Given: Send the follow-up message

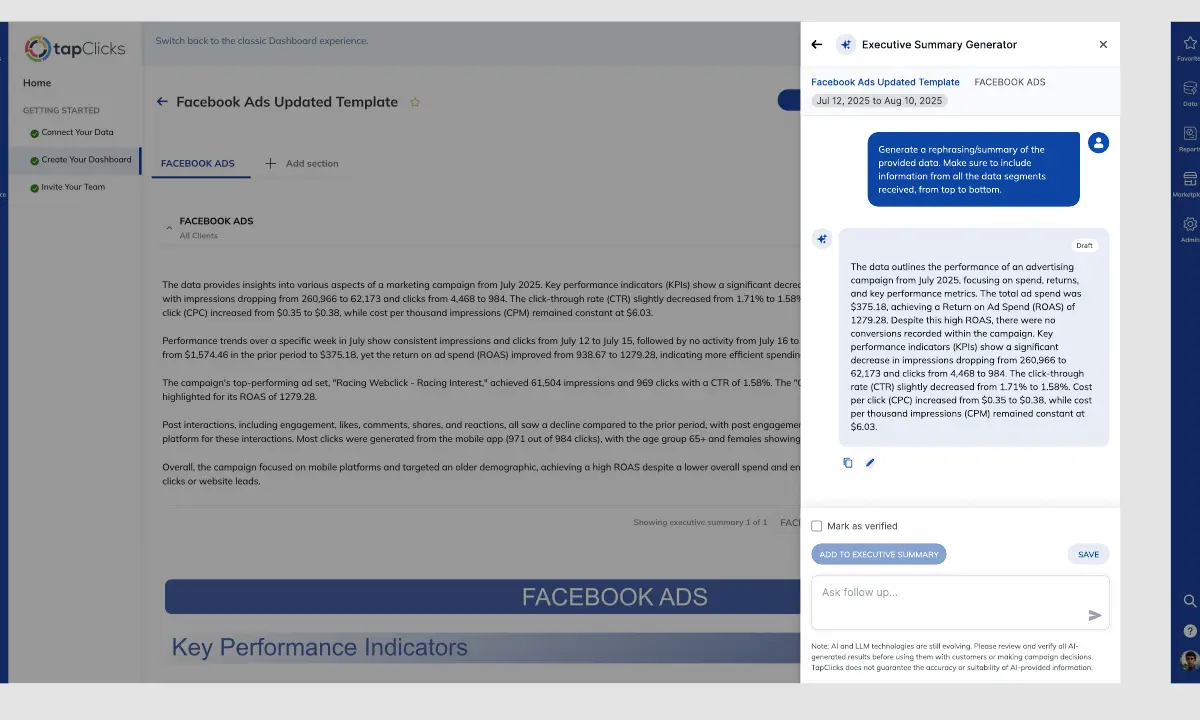Looking at the screenshot, I should (1095, 615).
